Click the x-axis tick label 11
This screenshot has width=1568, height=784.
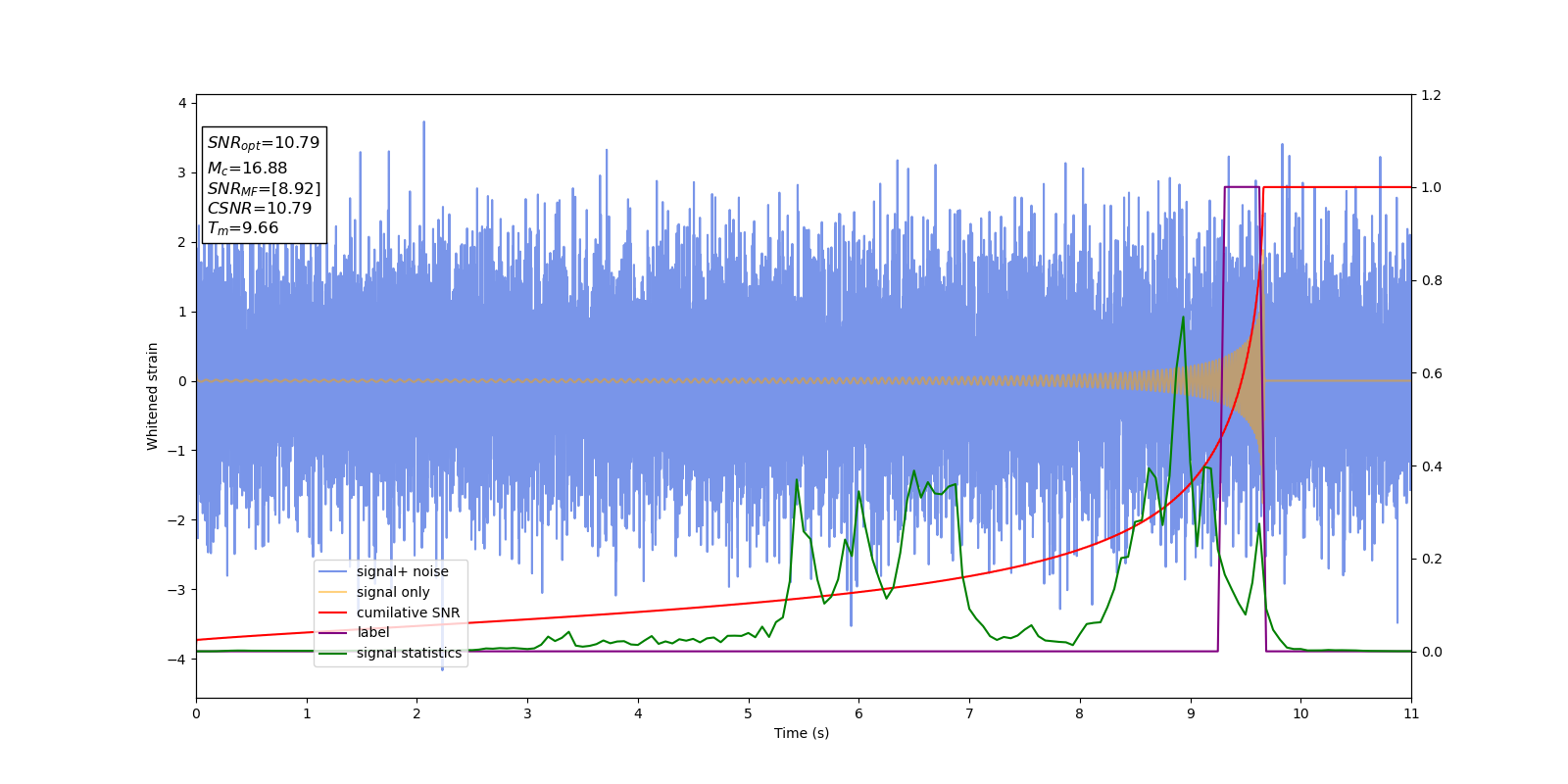click(1411, 714)
